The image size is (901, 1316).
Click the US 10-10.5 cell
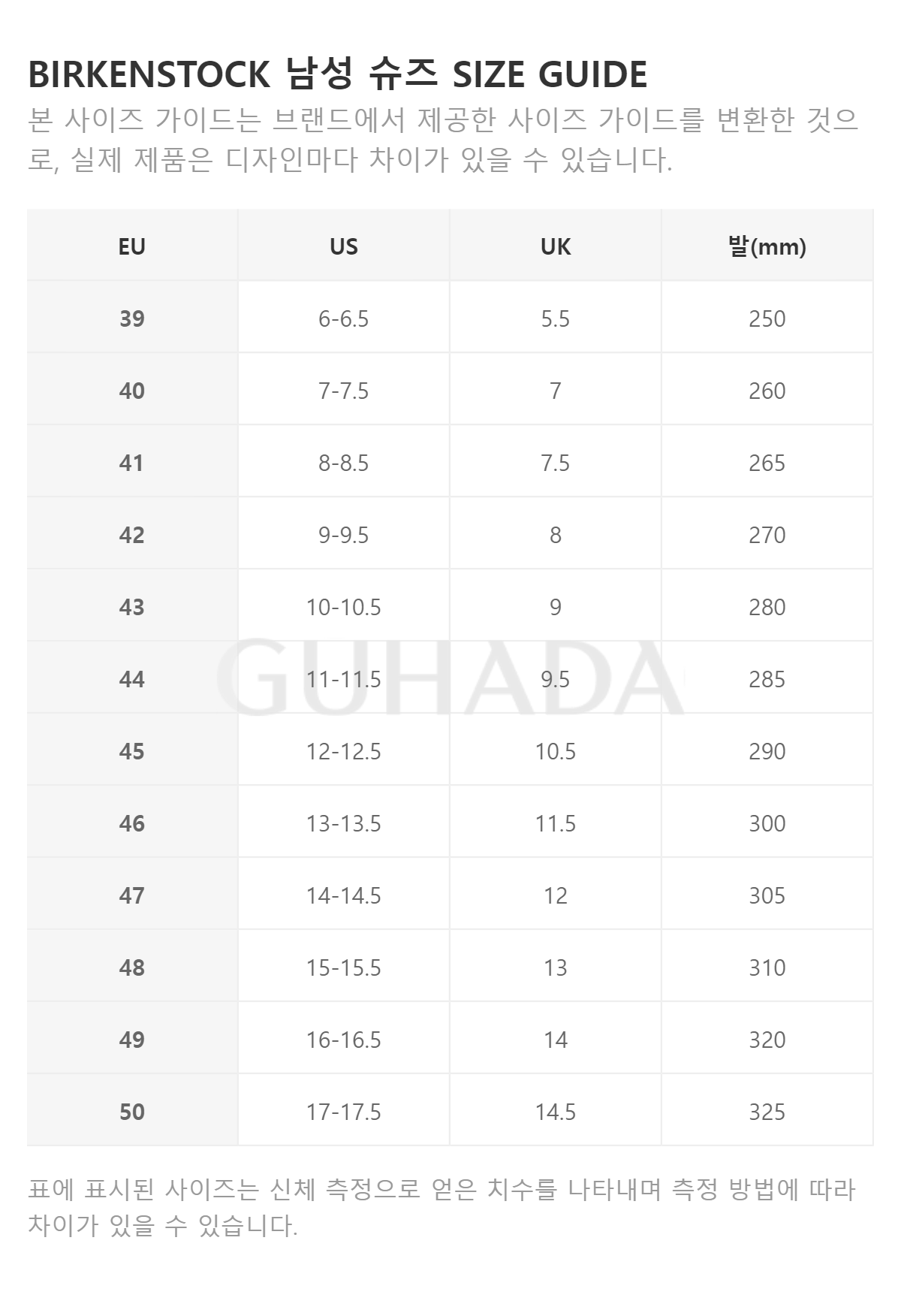coord(344,606)
